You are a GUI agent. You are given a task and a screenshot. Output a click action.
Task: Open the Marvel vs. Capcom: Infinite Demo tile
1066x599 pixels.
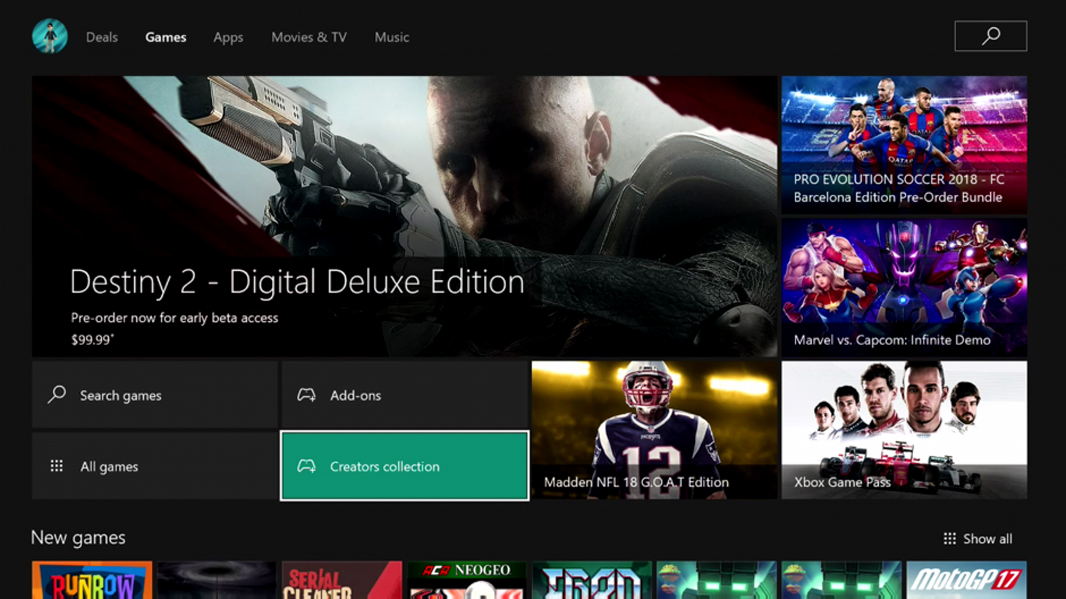(903, 286)
